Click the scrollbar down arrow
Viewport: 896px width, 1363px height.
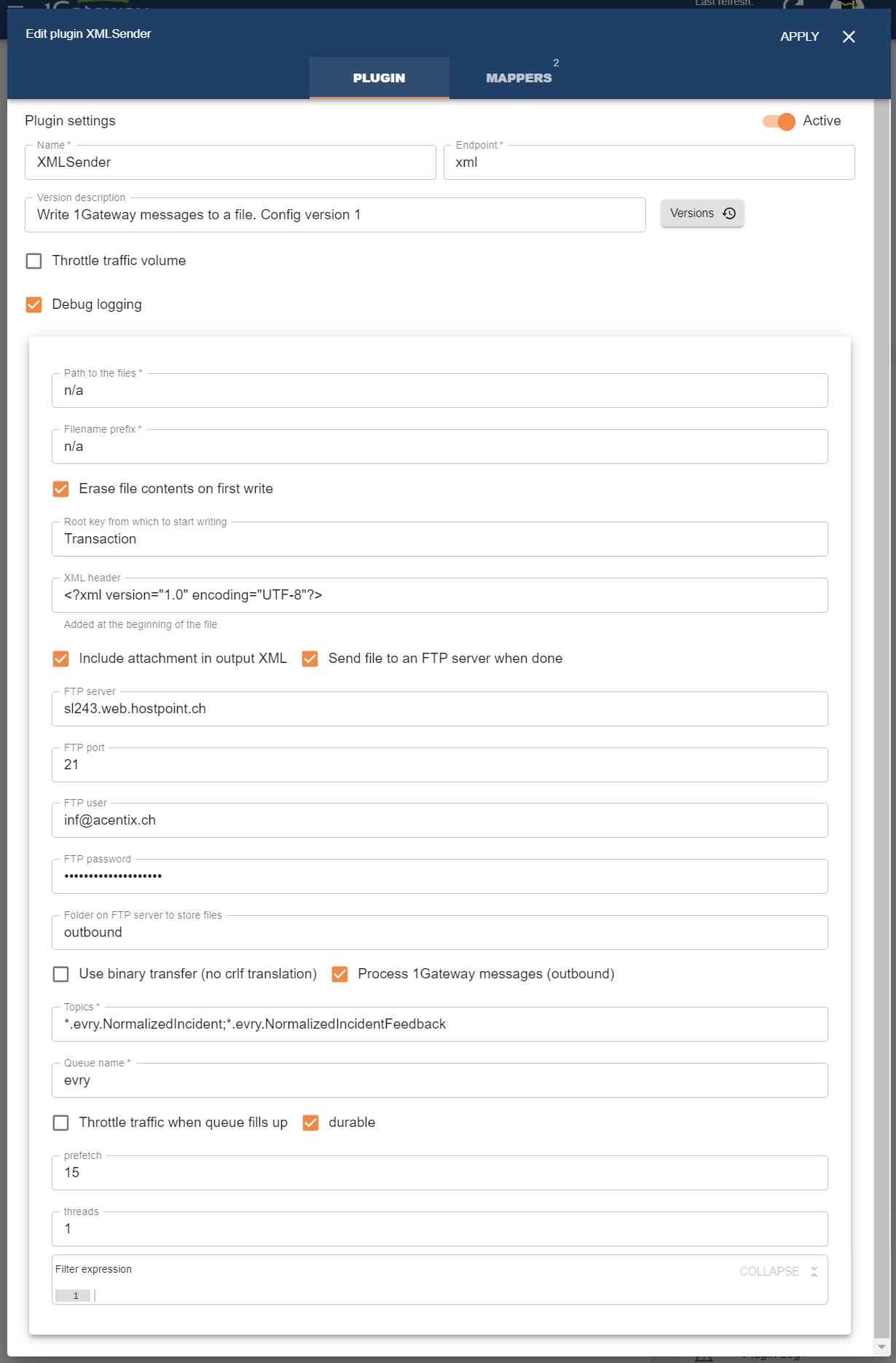tap(882, 1347)
